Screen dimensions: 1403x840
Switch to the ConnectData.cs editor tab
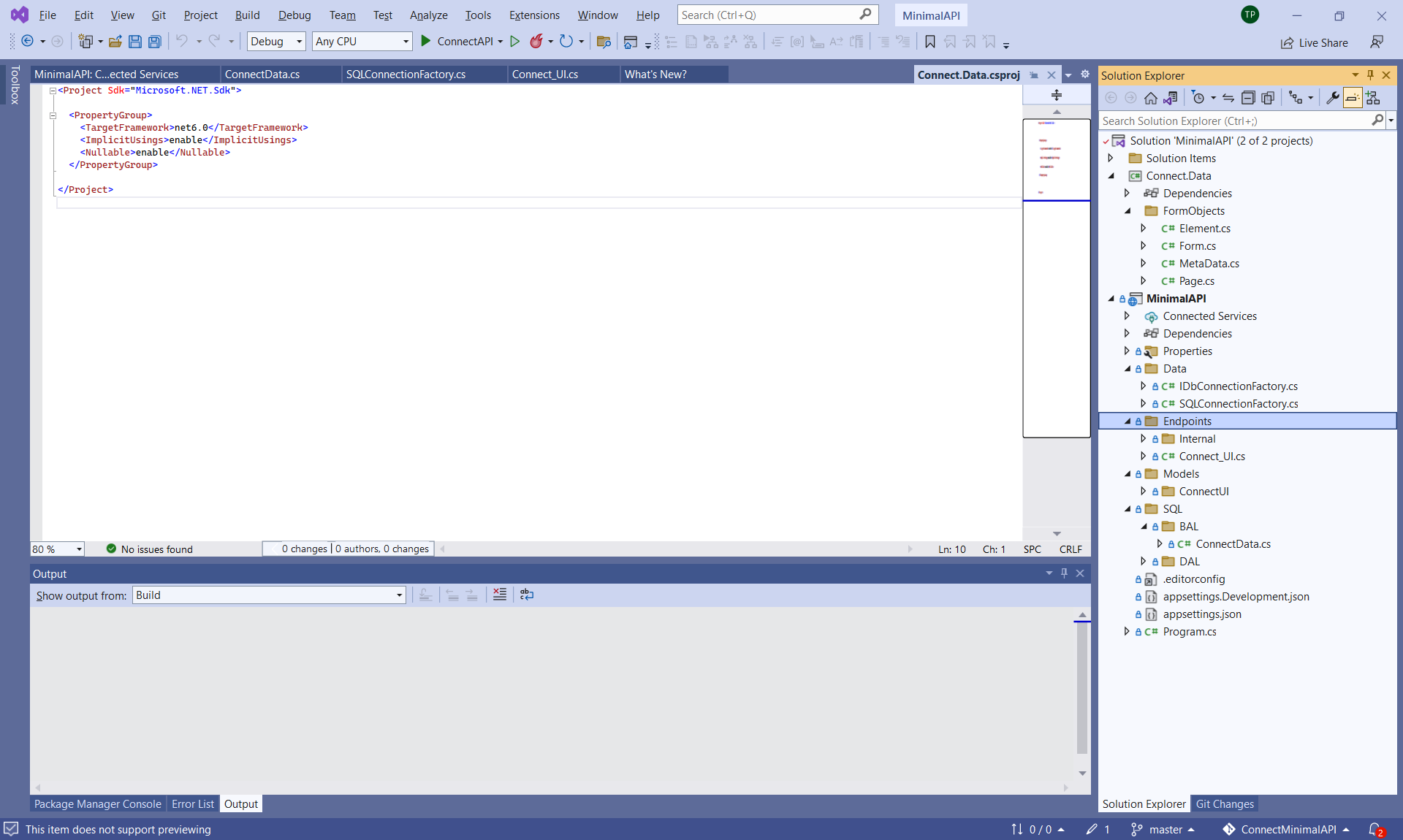click(x=281, y=75)
